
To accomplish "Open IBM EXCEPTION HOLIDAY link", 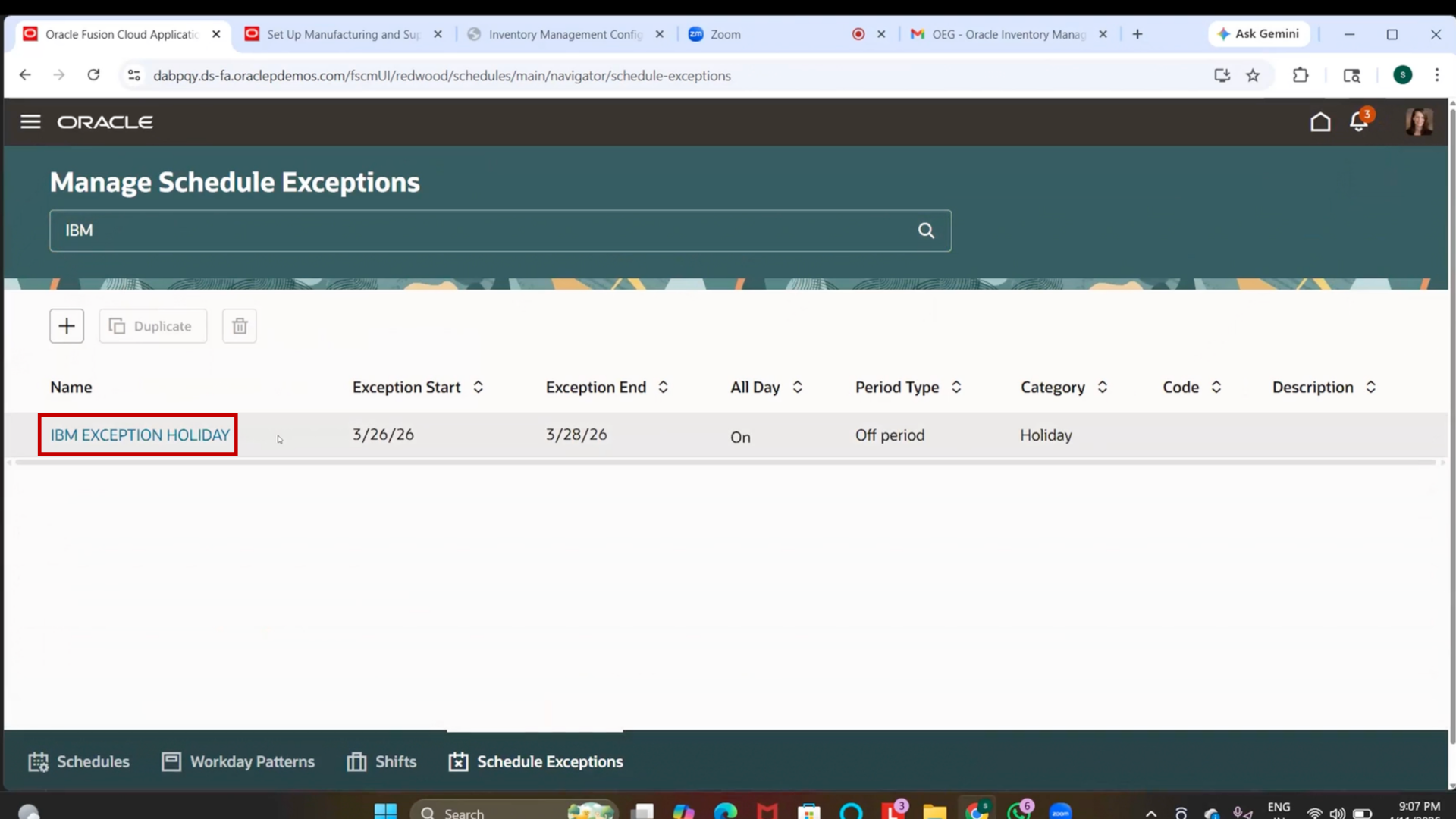I will click(140, 435).
